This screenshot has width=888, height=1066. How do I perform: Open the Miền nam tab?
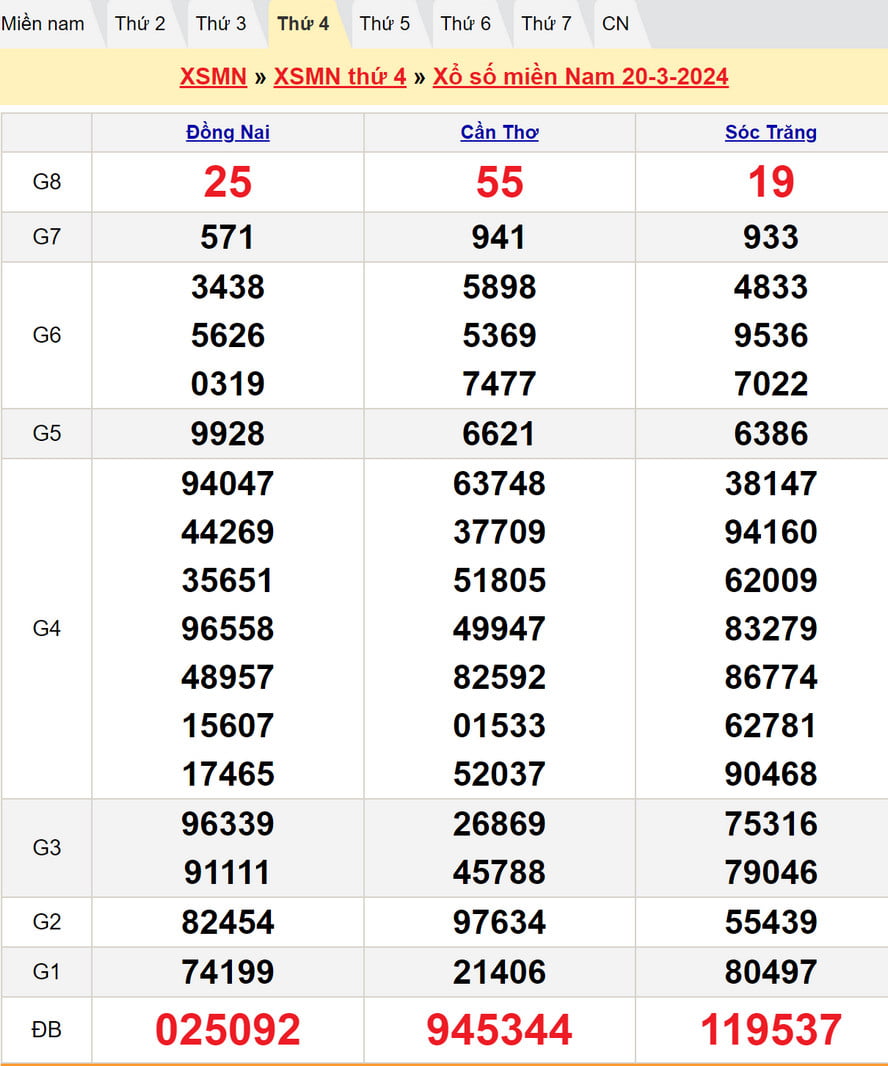43,23
